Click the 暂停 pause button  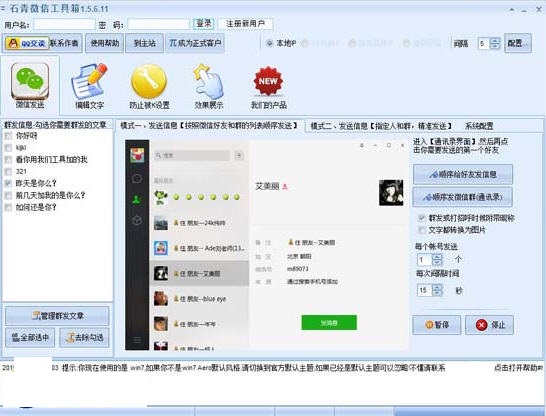(437, 325)
